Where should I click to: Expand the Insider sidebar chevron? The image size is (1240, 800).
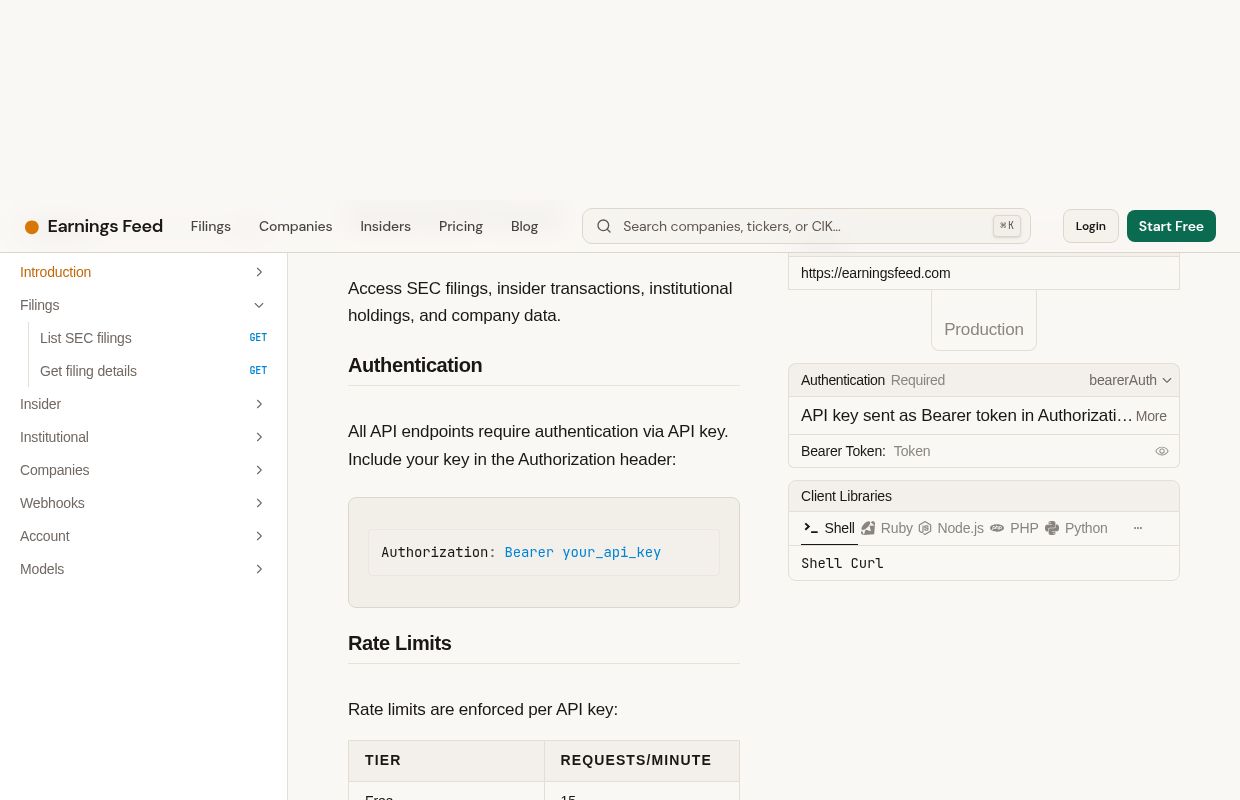(x=259, y=404)
